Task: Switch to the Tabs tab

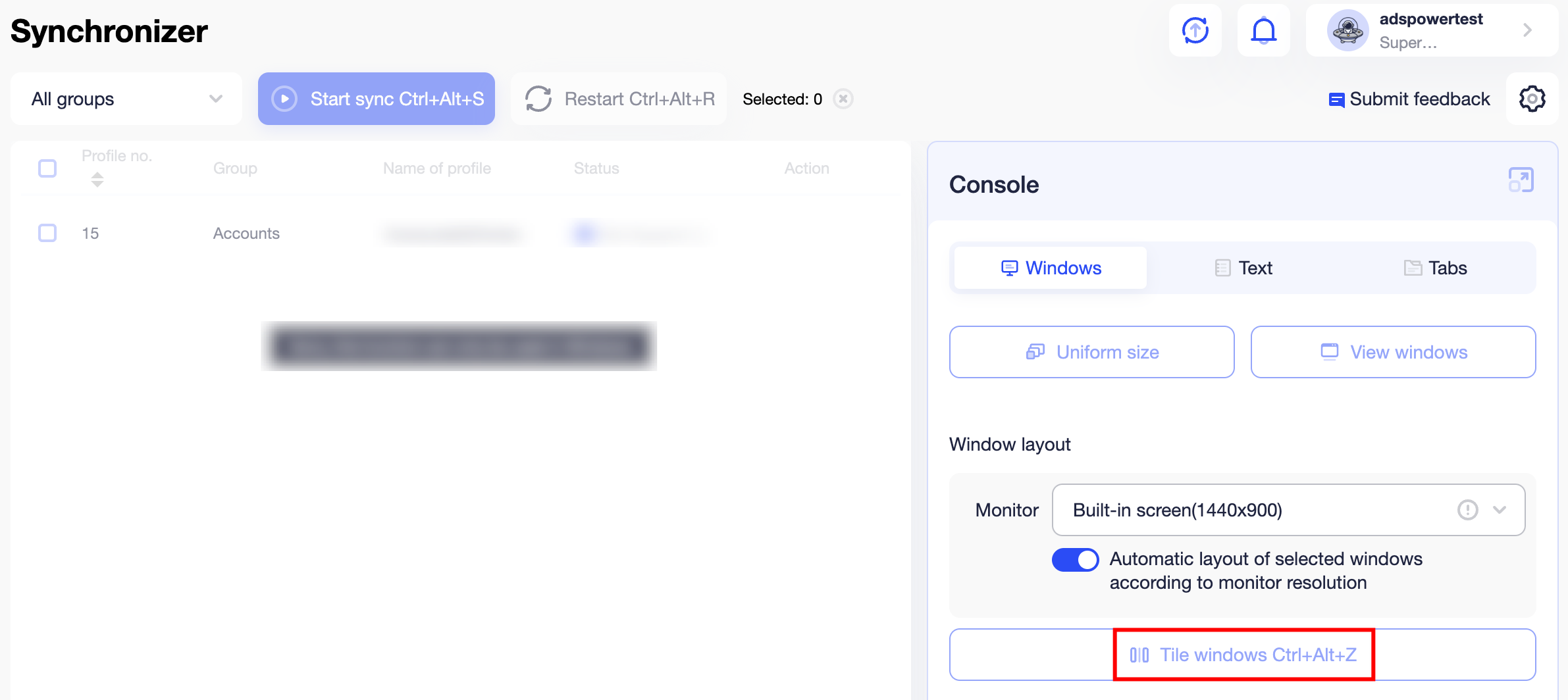Action: pyautogui.click(x=1436, y=268)
